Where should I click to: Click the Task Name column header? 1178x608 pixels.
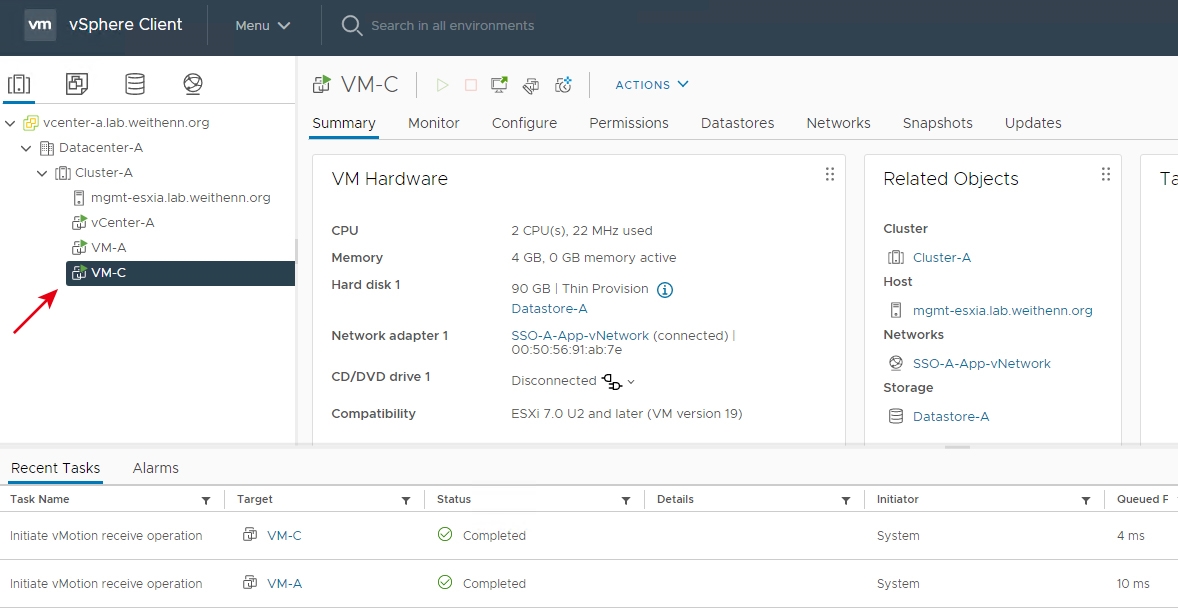click(40, 499)
